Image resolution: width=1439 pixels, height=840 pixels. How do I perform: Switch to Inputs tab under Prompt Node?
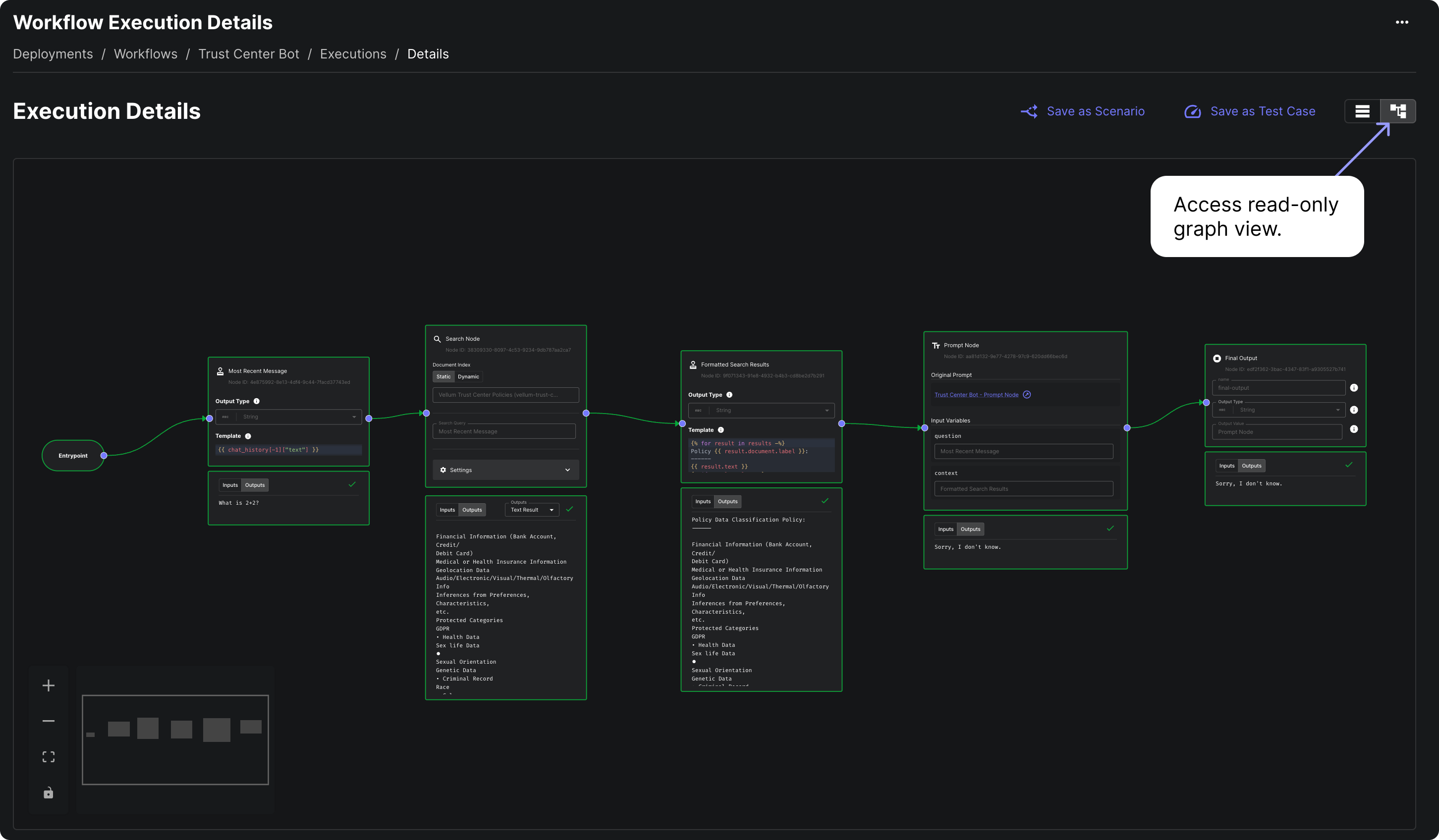945,529
